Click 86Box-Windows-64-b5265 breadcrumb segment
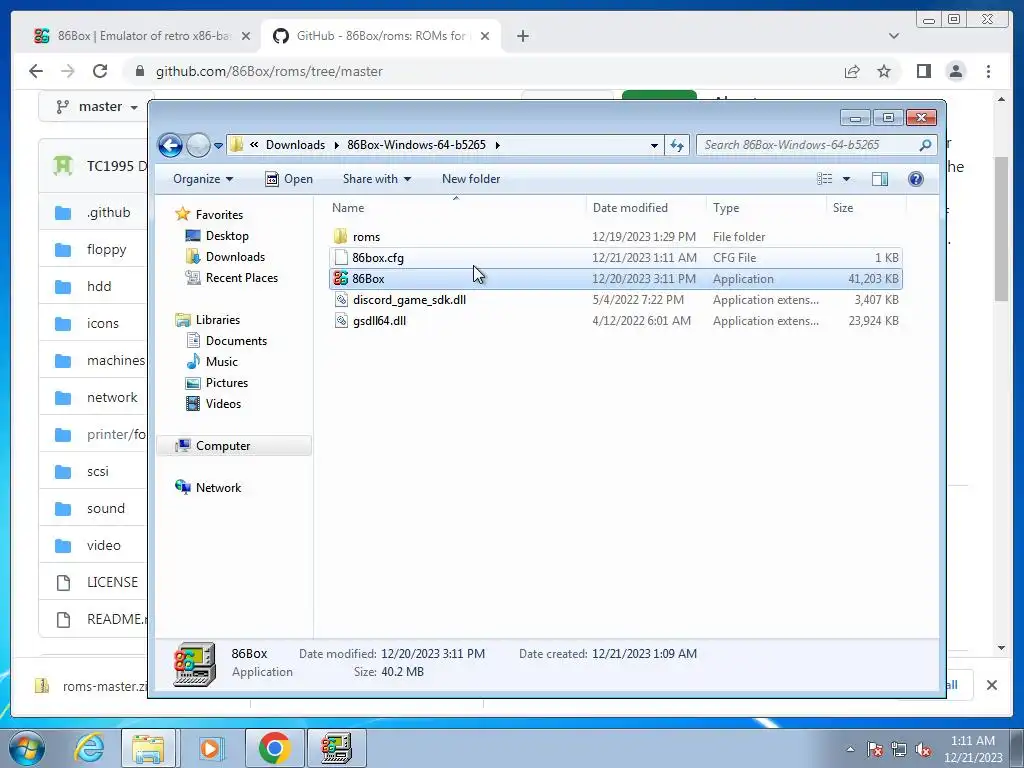Viewport: 1024px width, 768px height. [417, 145]
